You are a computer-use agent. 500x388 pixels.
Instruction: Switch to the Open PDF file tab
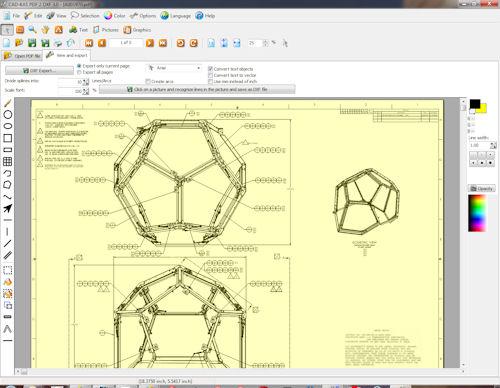click(22, 56)
